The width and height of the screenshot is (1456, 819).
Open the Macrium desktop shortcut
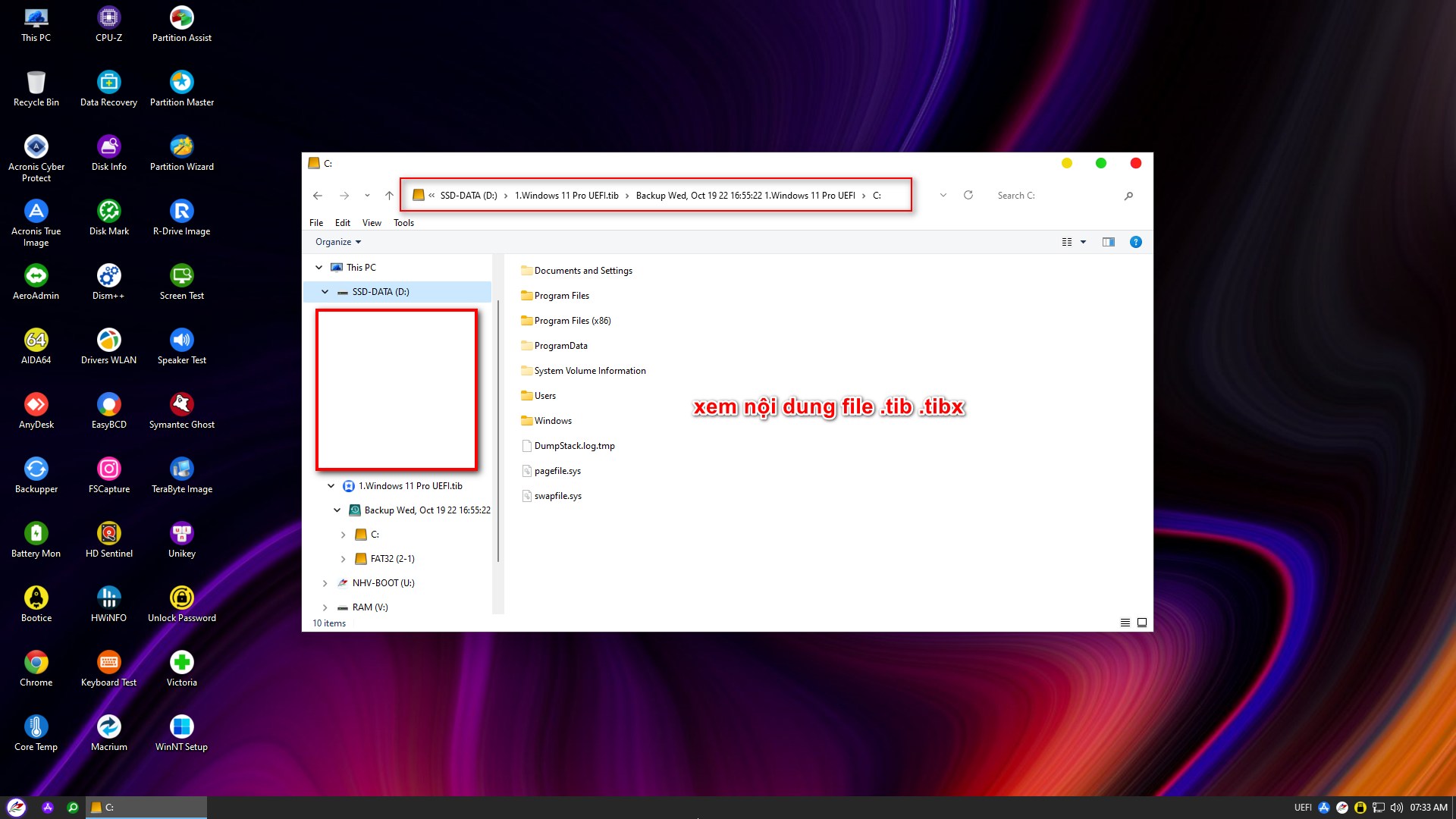[108, 727]
